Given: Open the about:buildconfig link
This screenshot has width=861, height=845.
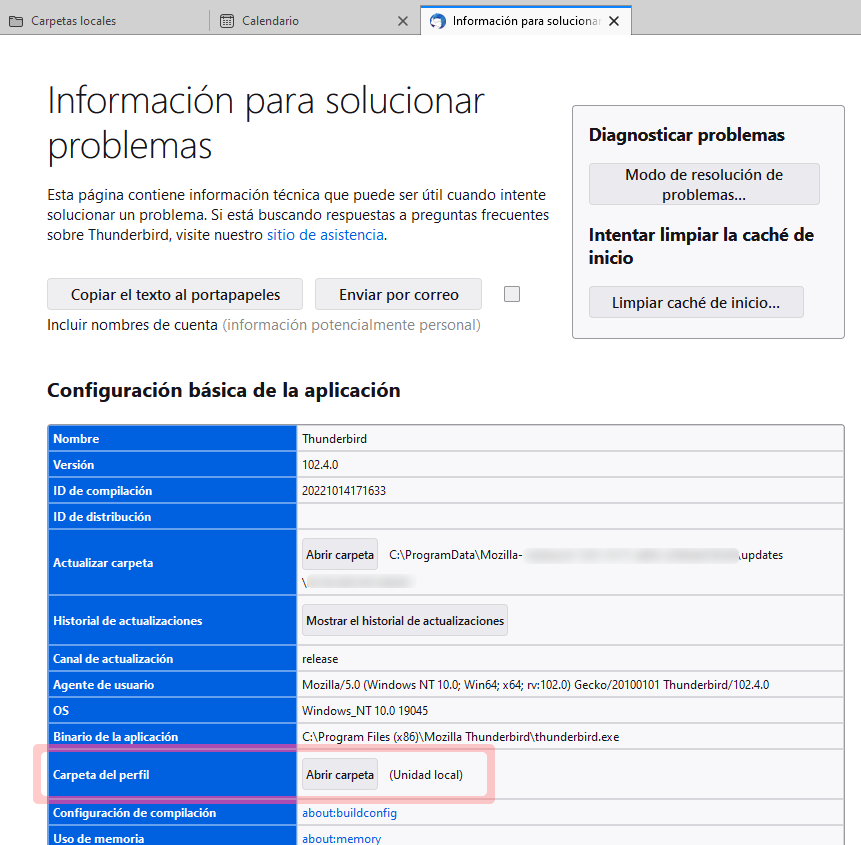Looking at the screenshot, I should 349,813.
